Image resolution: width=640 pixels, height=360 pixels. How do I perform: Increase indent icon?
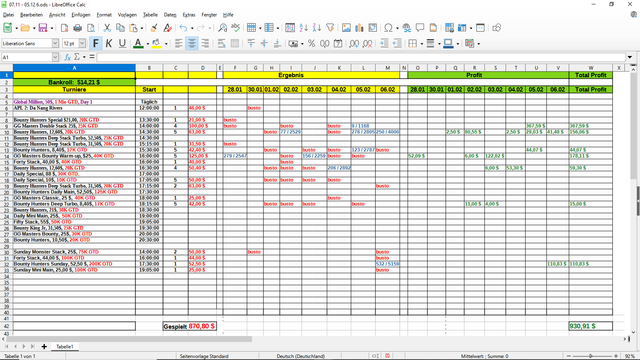tap(384, 43)
